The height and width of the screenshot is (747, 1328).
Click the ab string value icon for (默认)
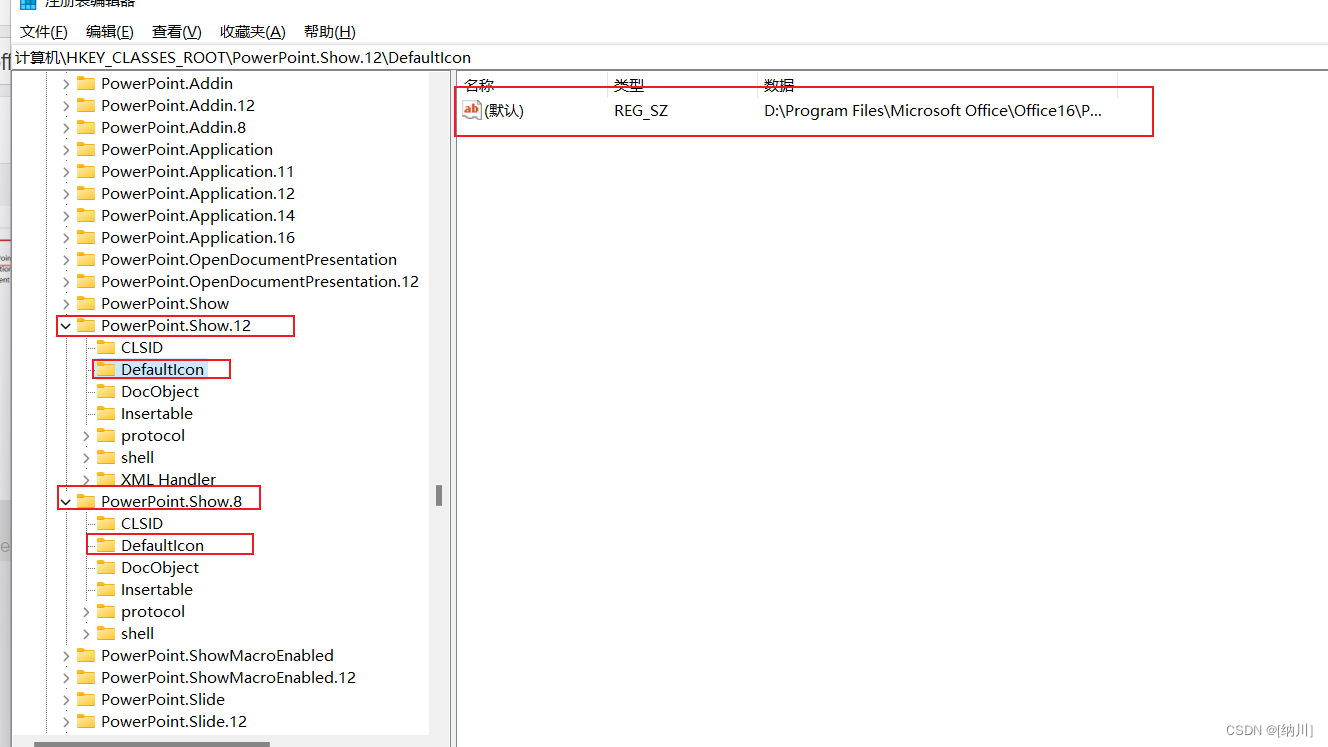(472, 110)
